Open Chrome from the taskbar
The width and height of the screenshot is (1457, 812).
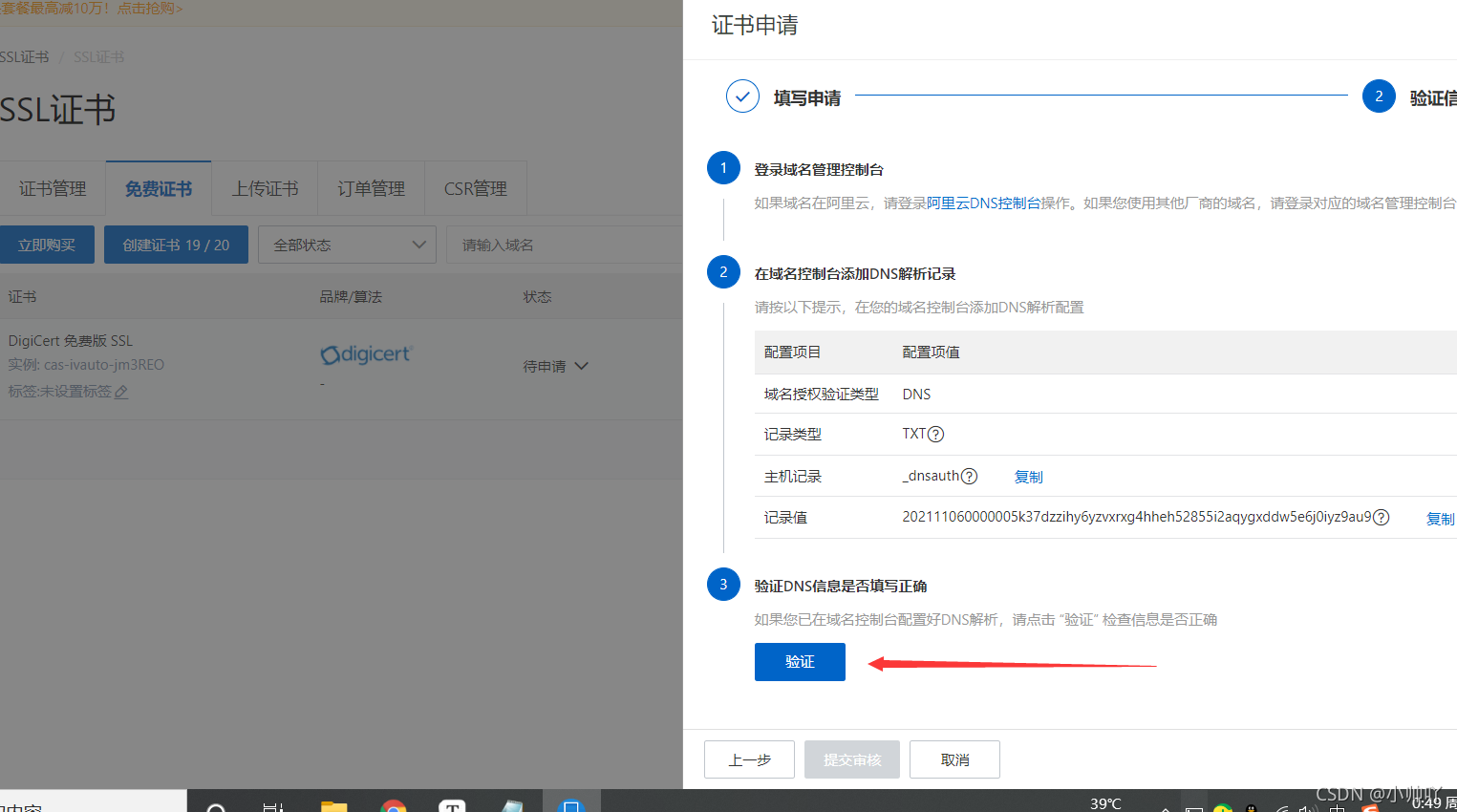394,805
